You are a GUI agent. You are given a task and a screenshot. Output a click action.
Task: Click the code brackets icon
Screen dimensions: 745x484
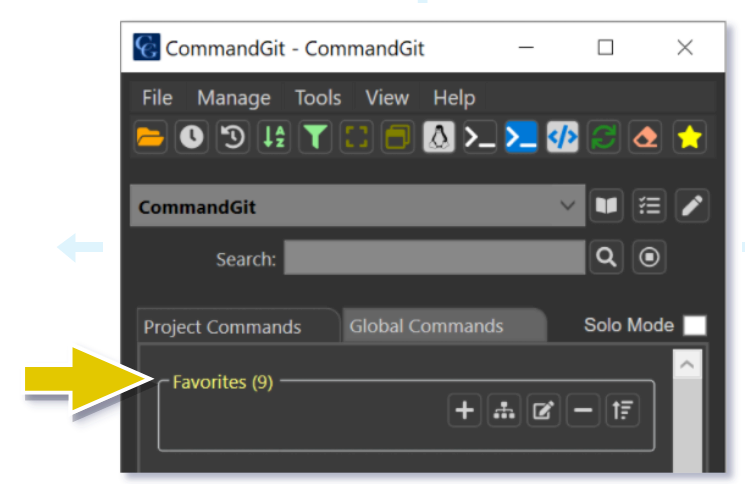pos(562,138)
